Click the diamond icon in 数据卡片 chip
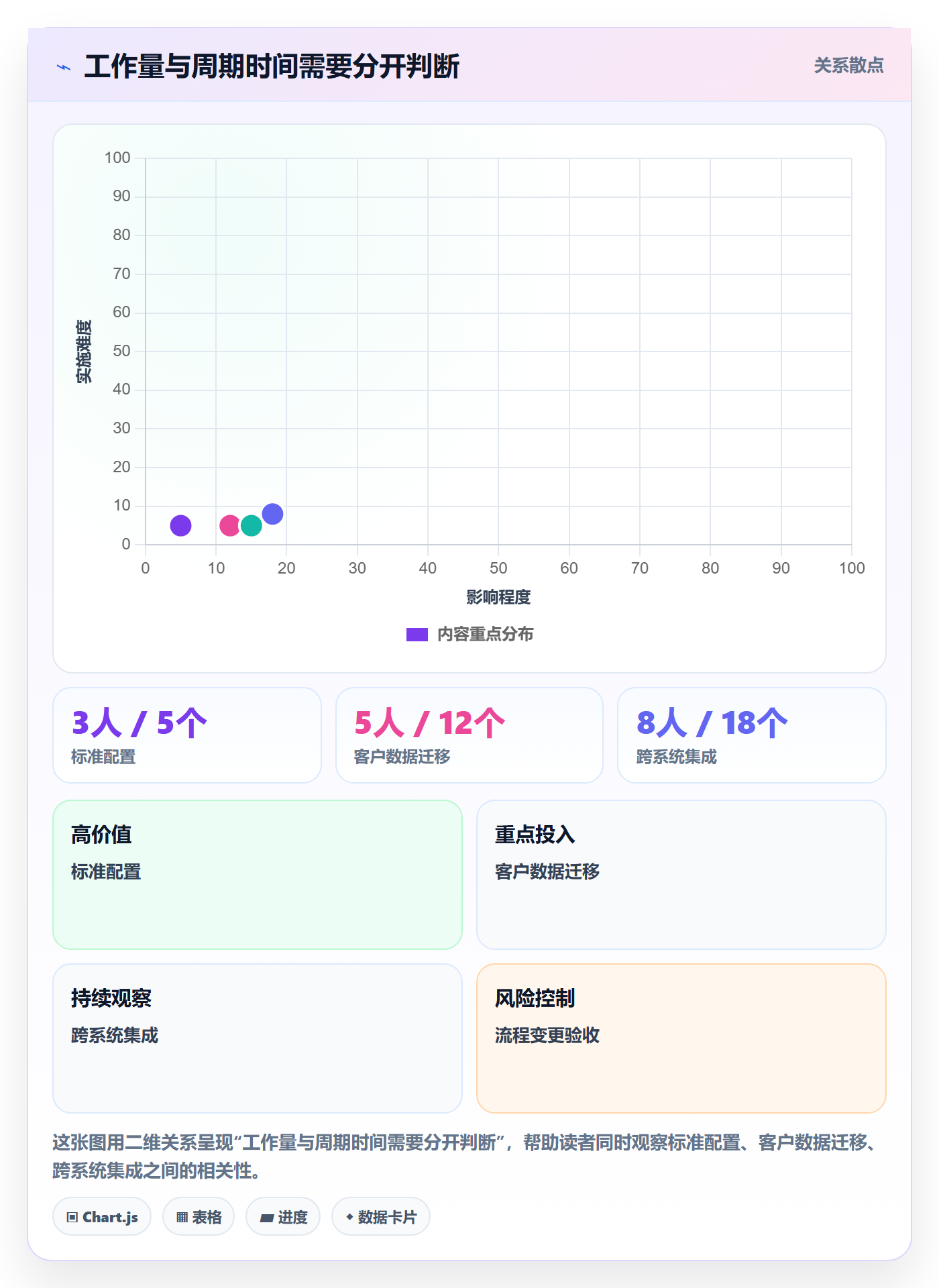 pyautogui.click(x=349, y=1217)
